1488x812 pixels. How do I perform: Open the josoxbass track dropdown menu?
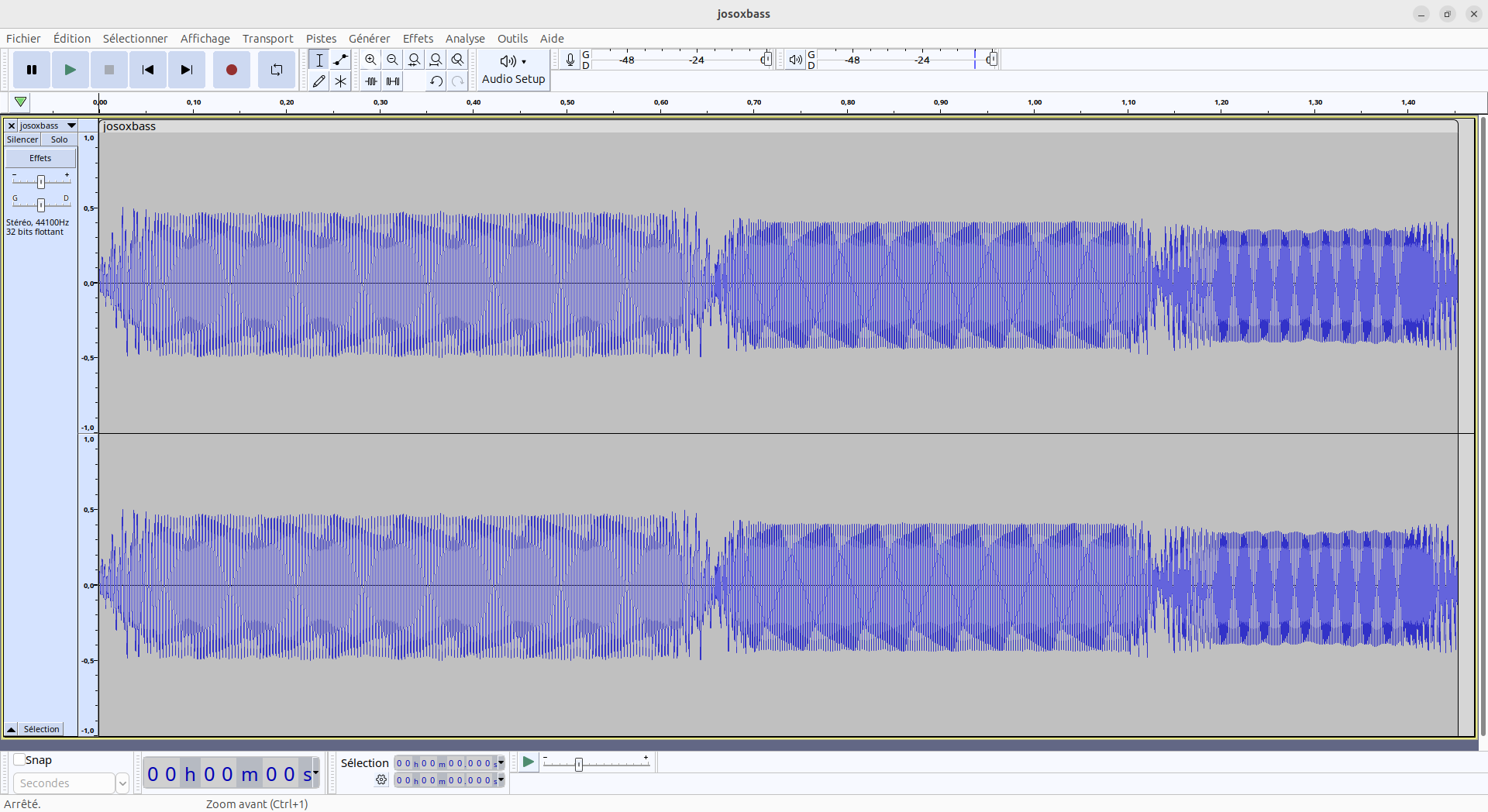point(71,126)
